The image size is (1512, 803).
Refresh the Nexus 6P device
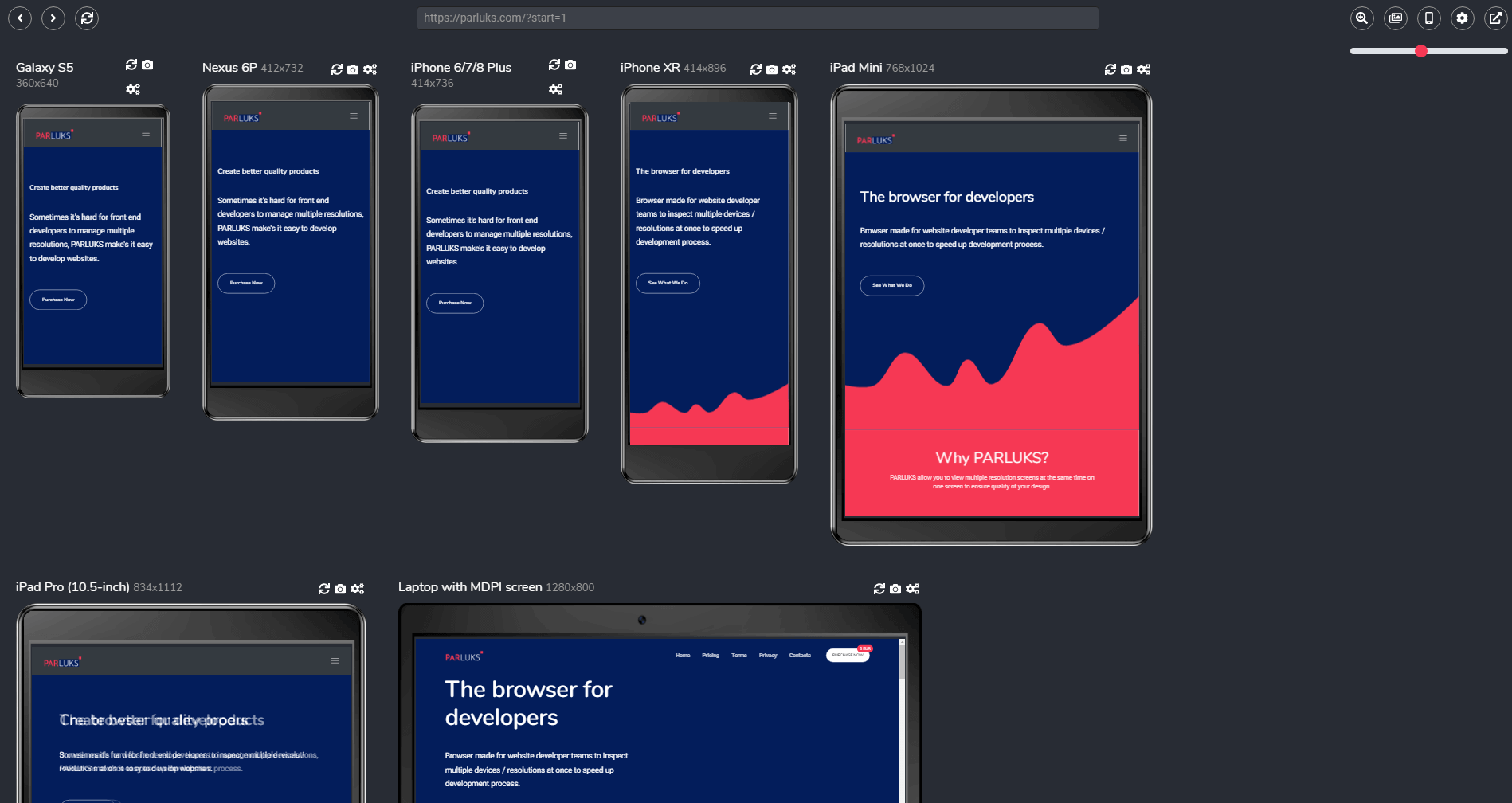pyautogui.click(x=337, y=69)
